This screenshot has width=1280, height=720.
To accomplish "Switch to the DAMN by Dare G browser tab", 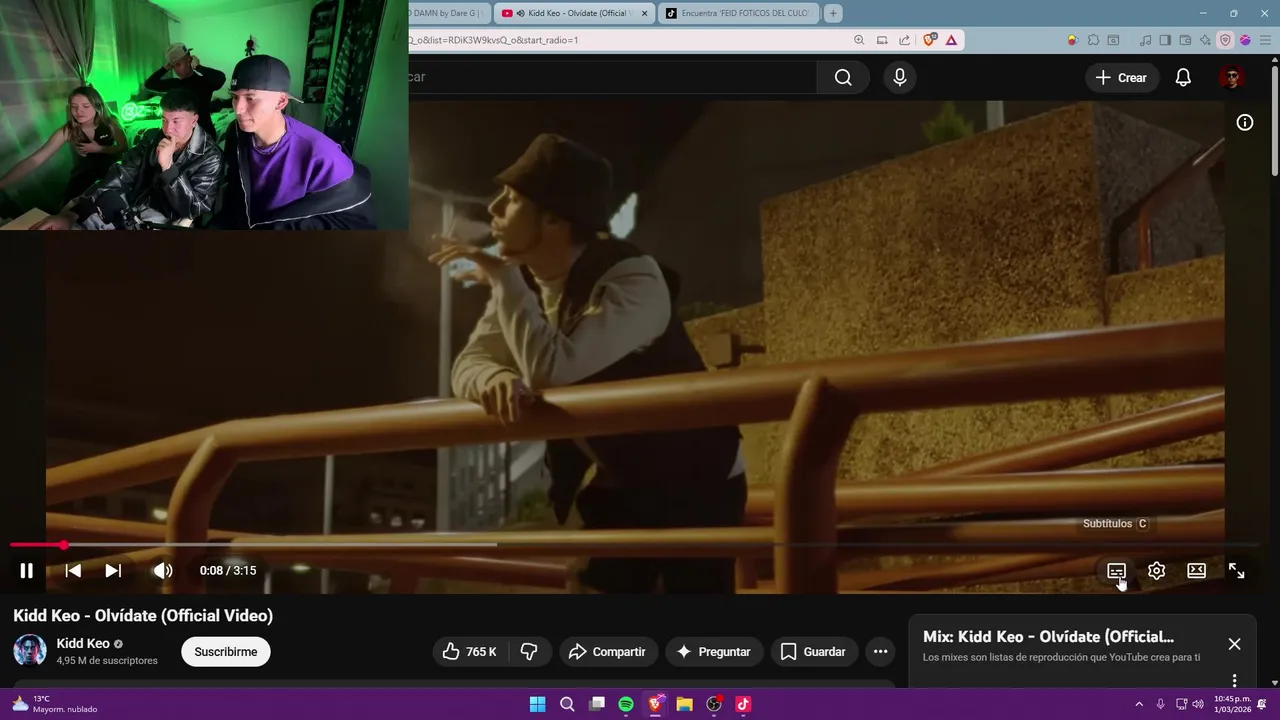I will (x=450, y=13).
